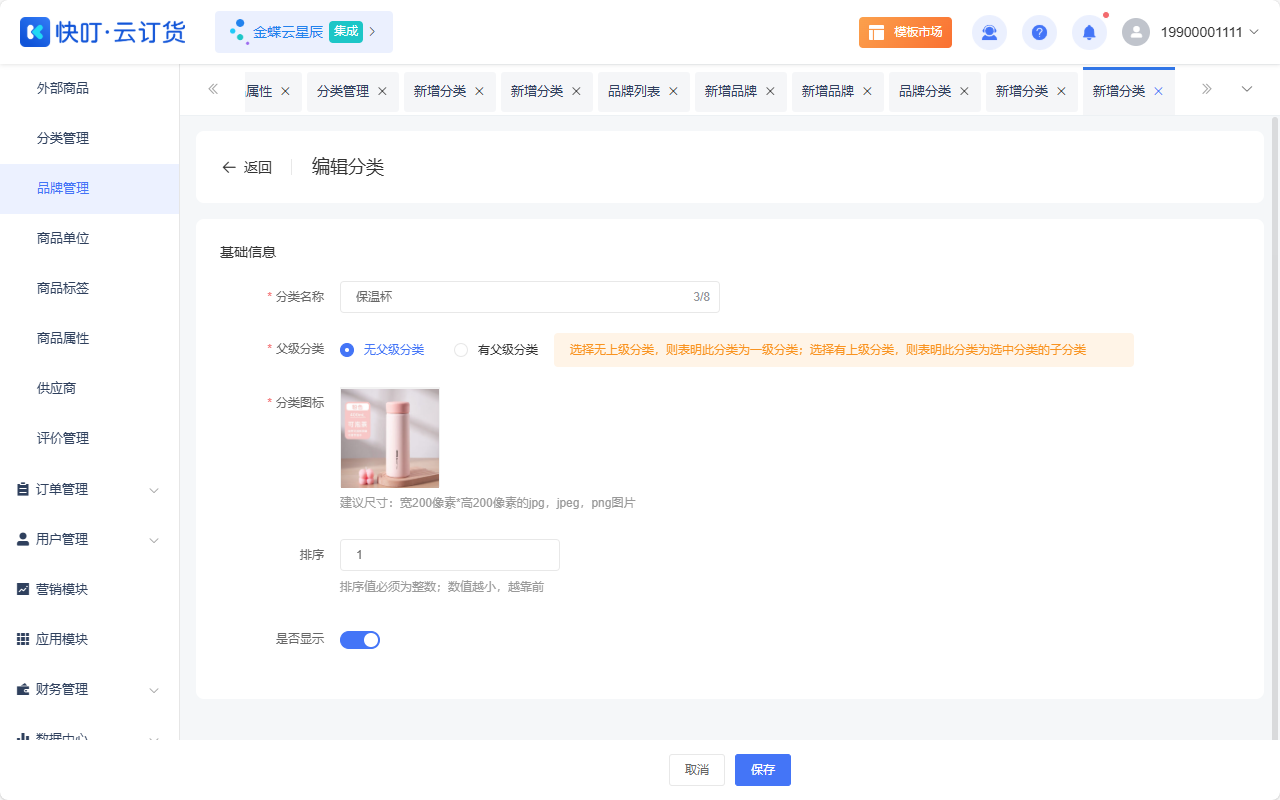This screenshot has height=800, width=1280.
Task: Open the 金蝶云星辰 integration chevron
Action: point(373,32)
